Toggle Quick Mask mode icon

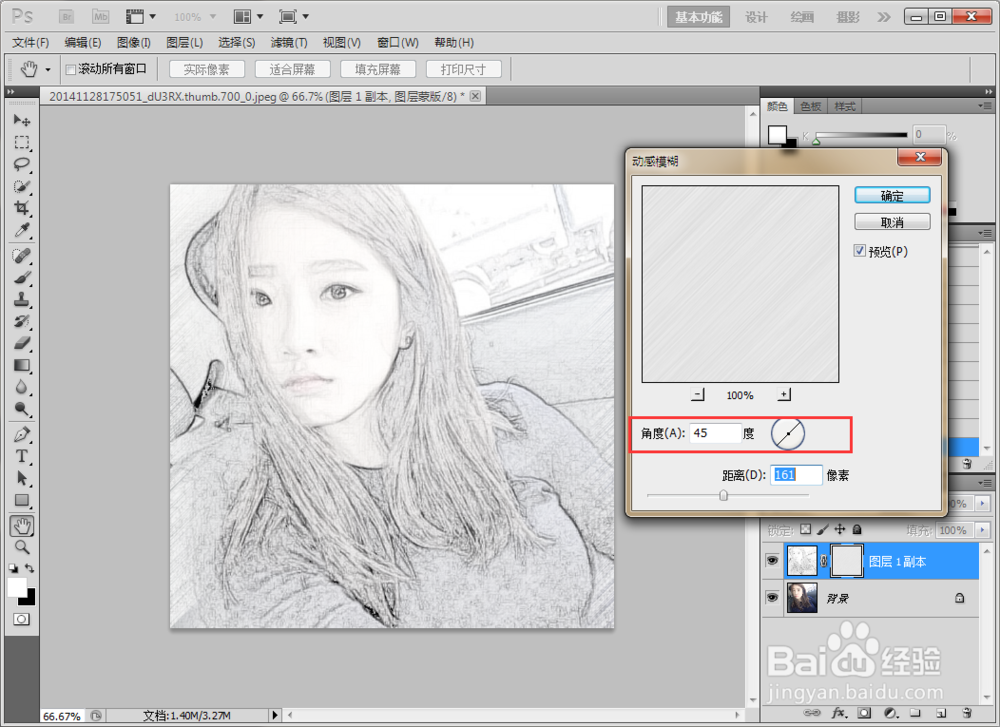tap(21, 619)
